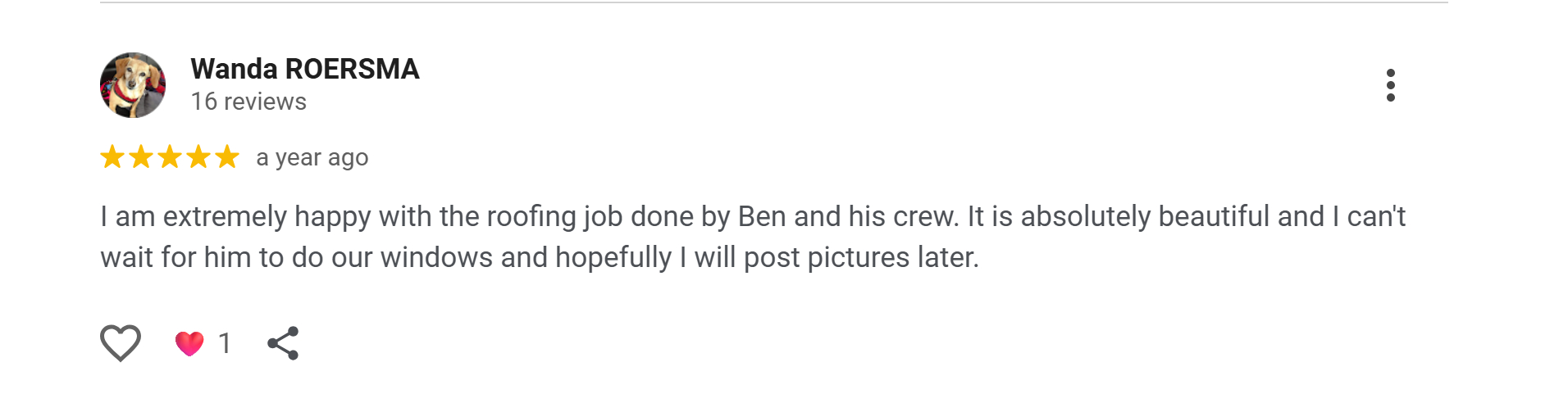
Task: Click the fourth gold rating star
Action: coord(198,156)
